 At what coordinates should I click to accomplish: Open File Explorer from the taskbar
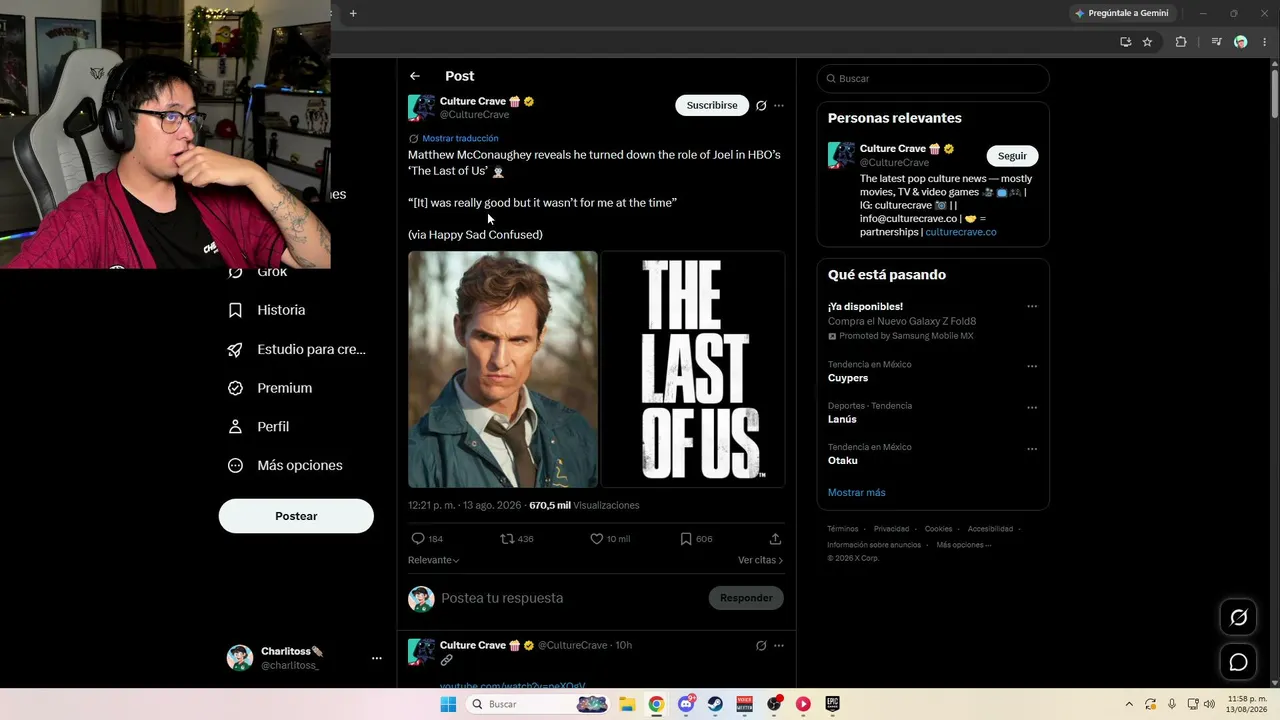click(627, 704)
